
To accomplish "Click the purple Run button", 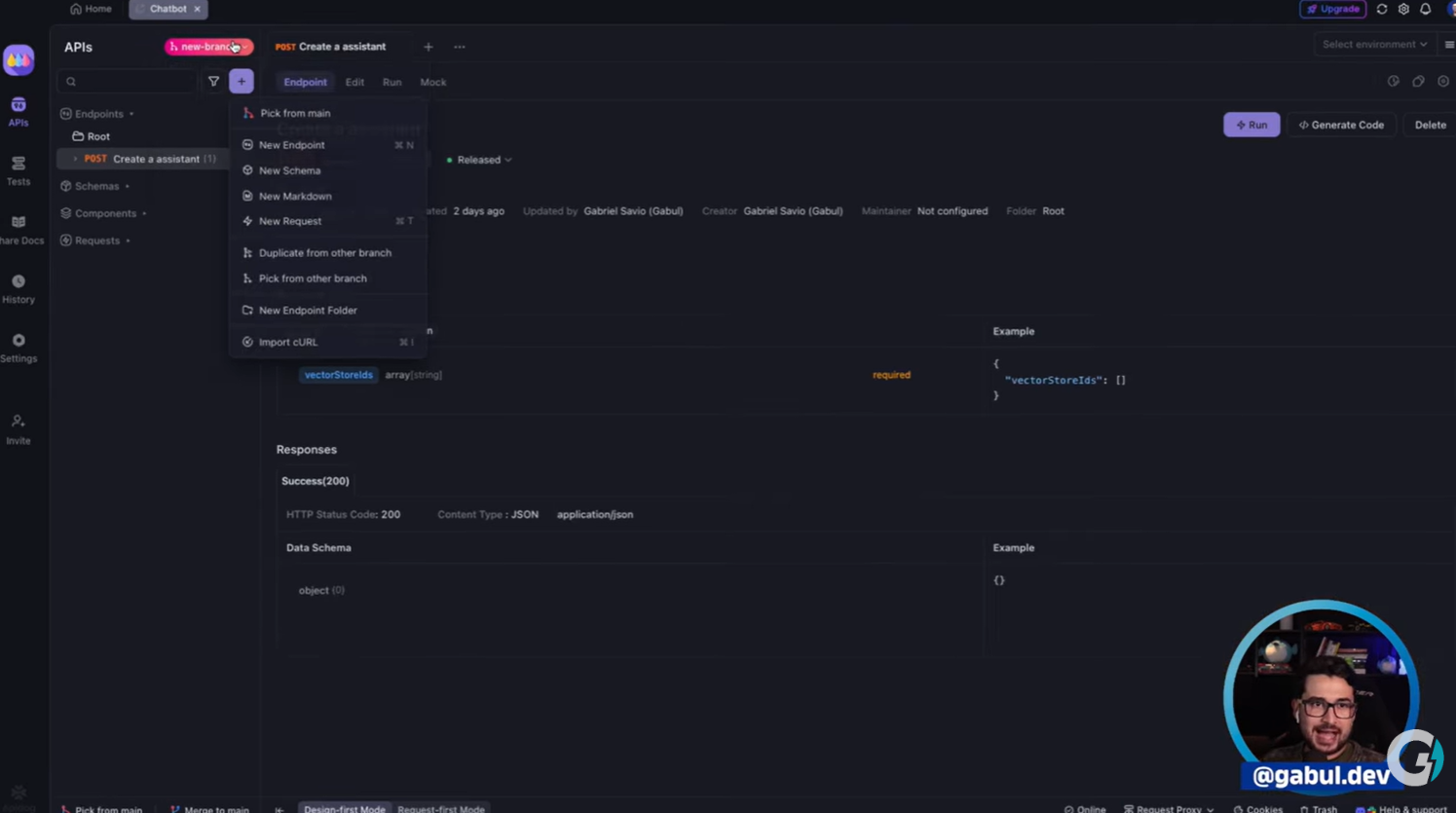I will click(1251, 125).
